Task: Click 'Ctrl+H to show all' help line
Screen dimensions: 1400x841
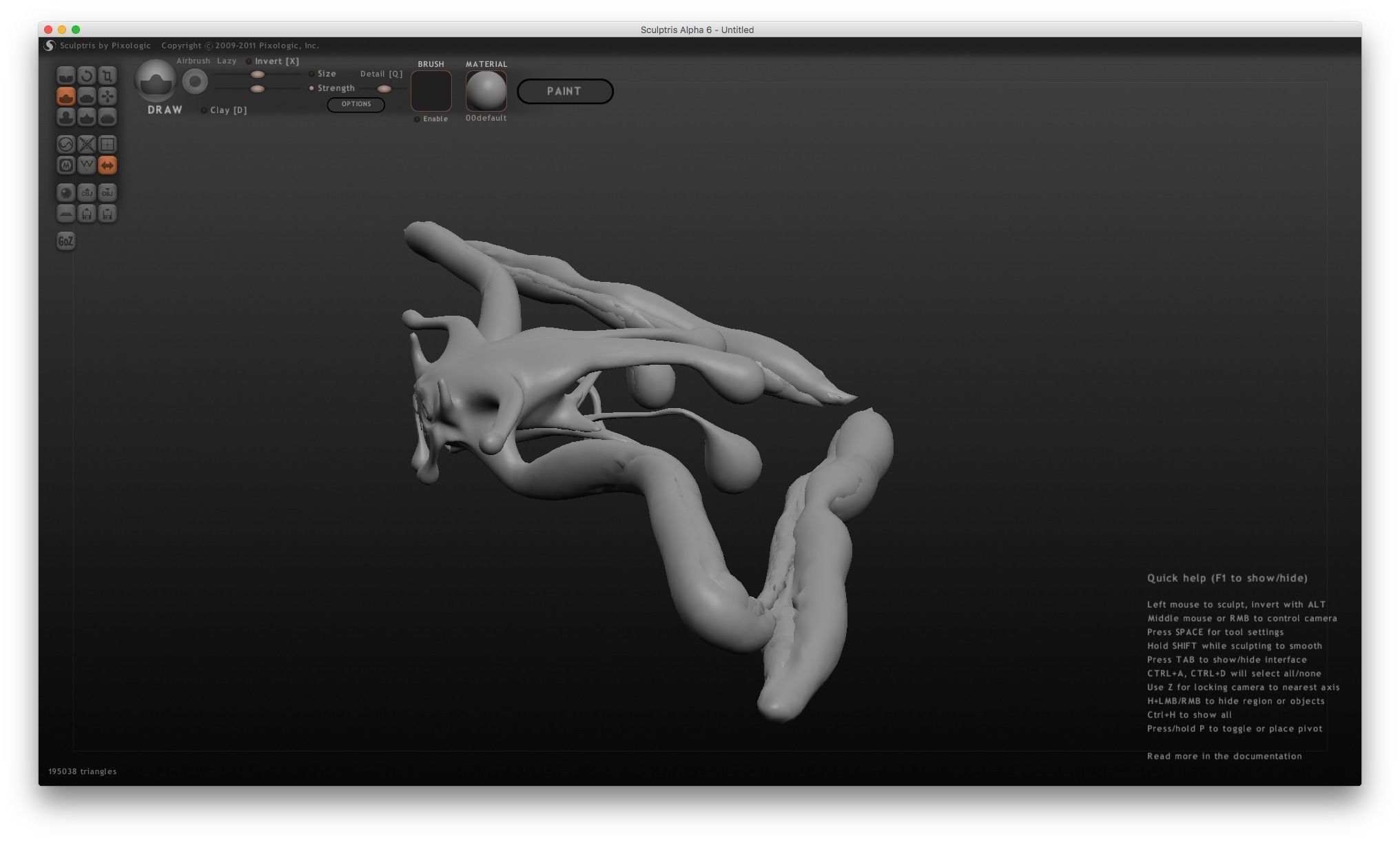Action: point(1189,715)
